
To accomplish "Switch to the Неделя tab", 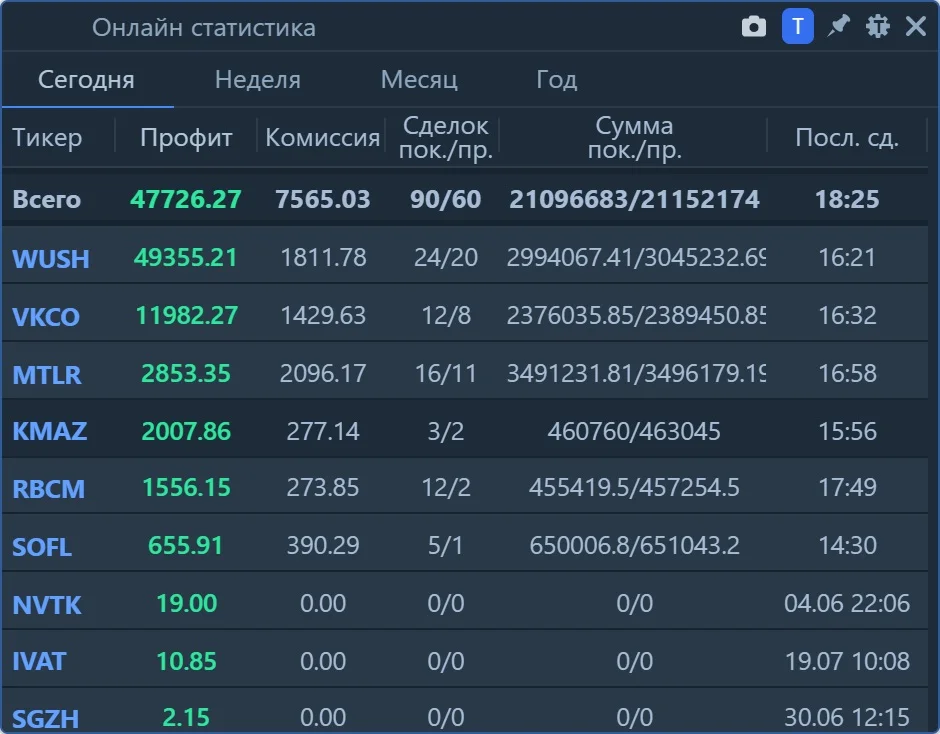I will click(x=258, y=80).
